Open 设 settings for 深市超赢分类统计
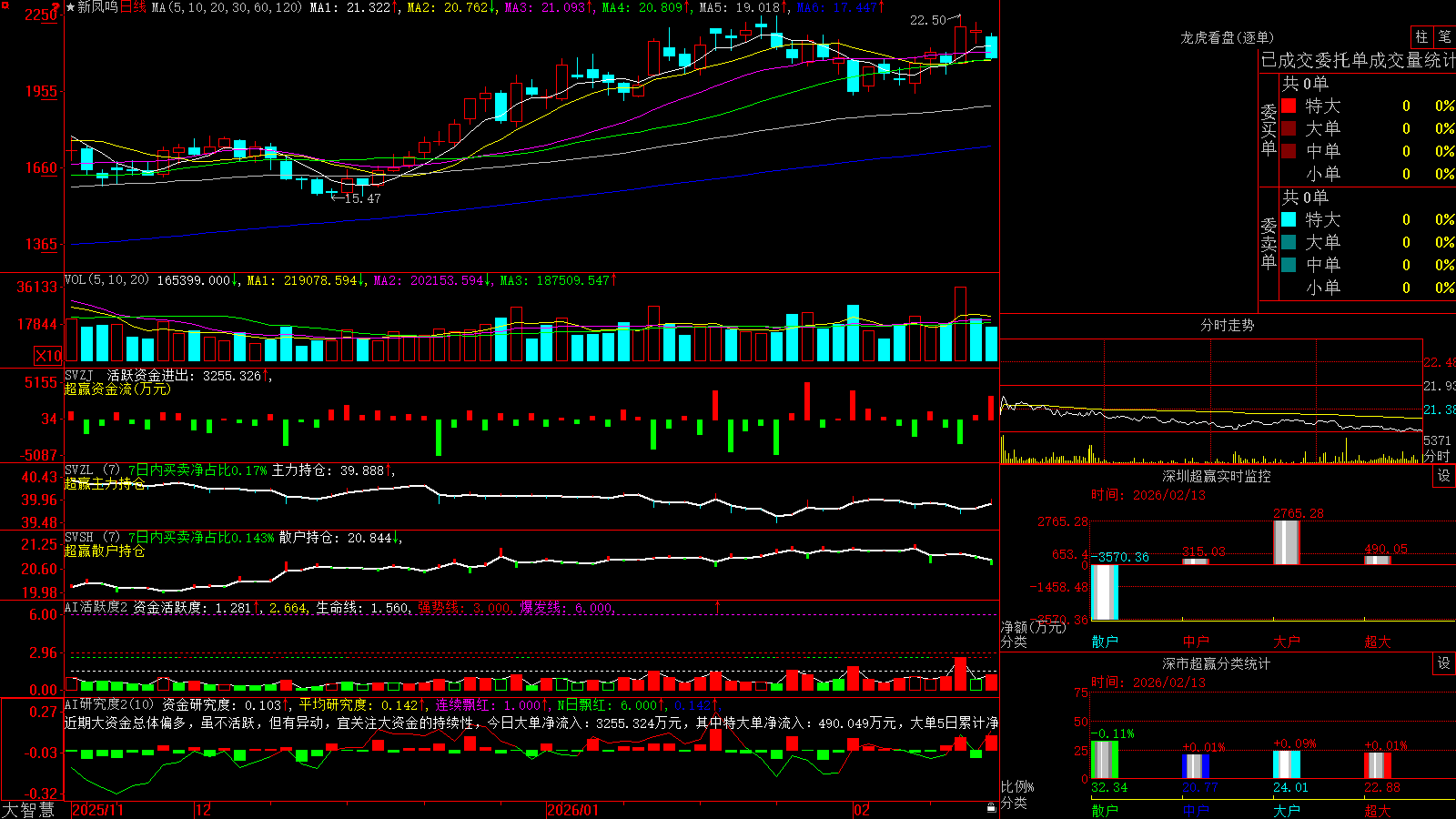The image size is (1456, 819). point(1444,663)
